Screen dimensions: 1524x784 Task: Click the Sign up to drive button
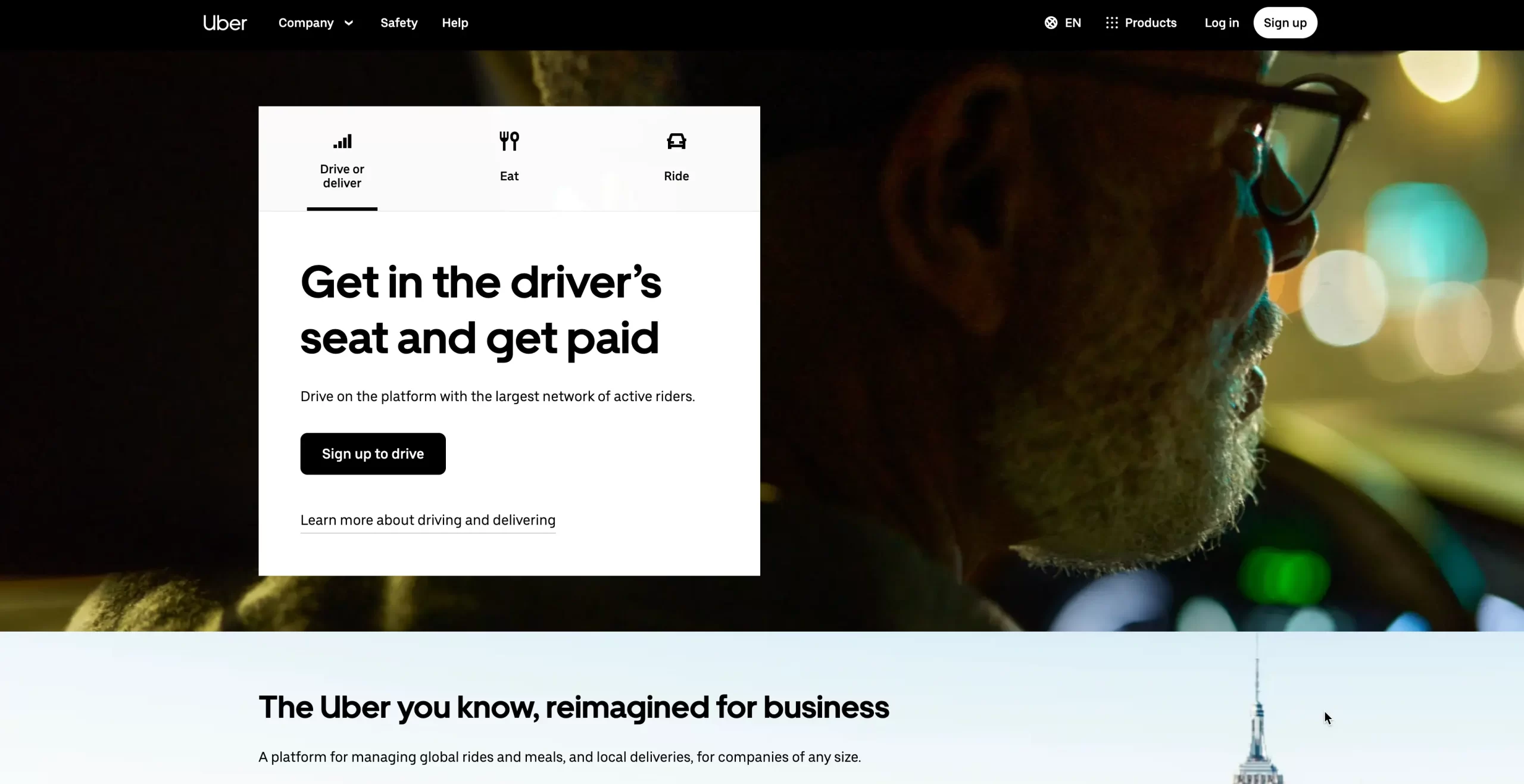pos(373,454)
